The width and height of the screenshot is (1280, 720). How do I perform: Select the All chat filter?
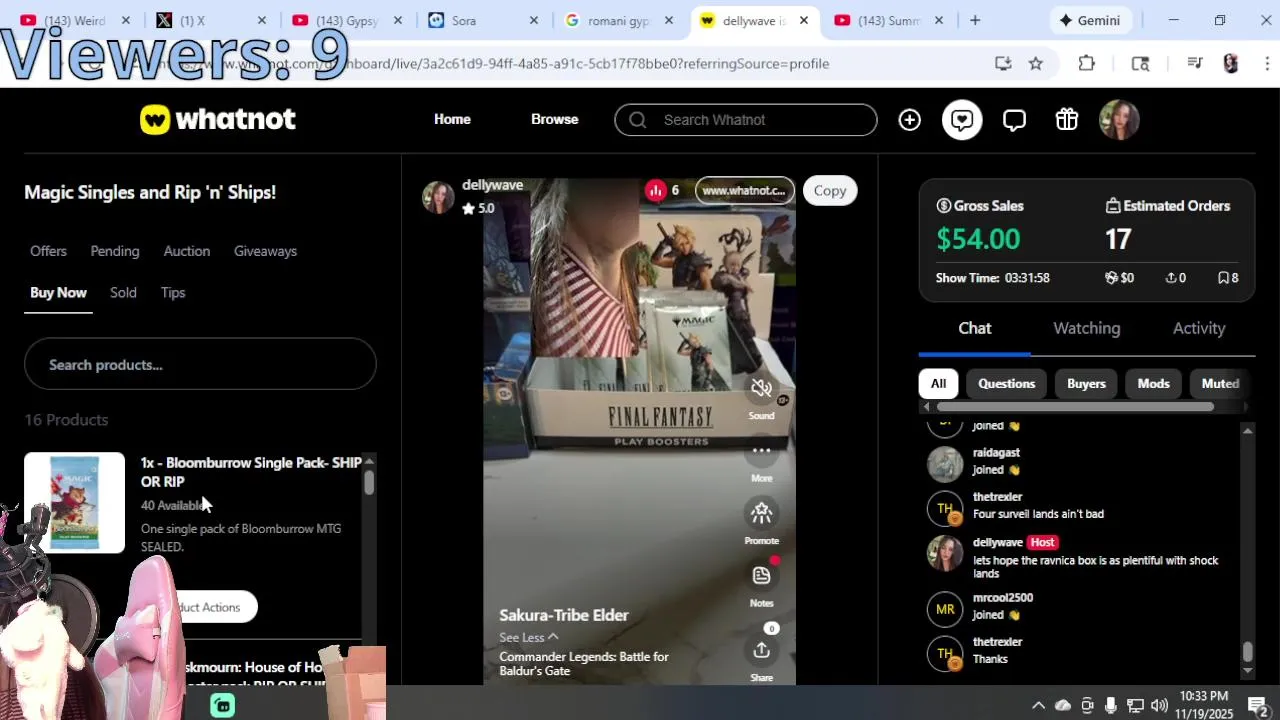(938, 384)
